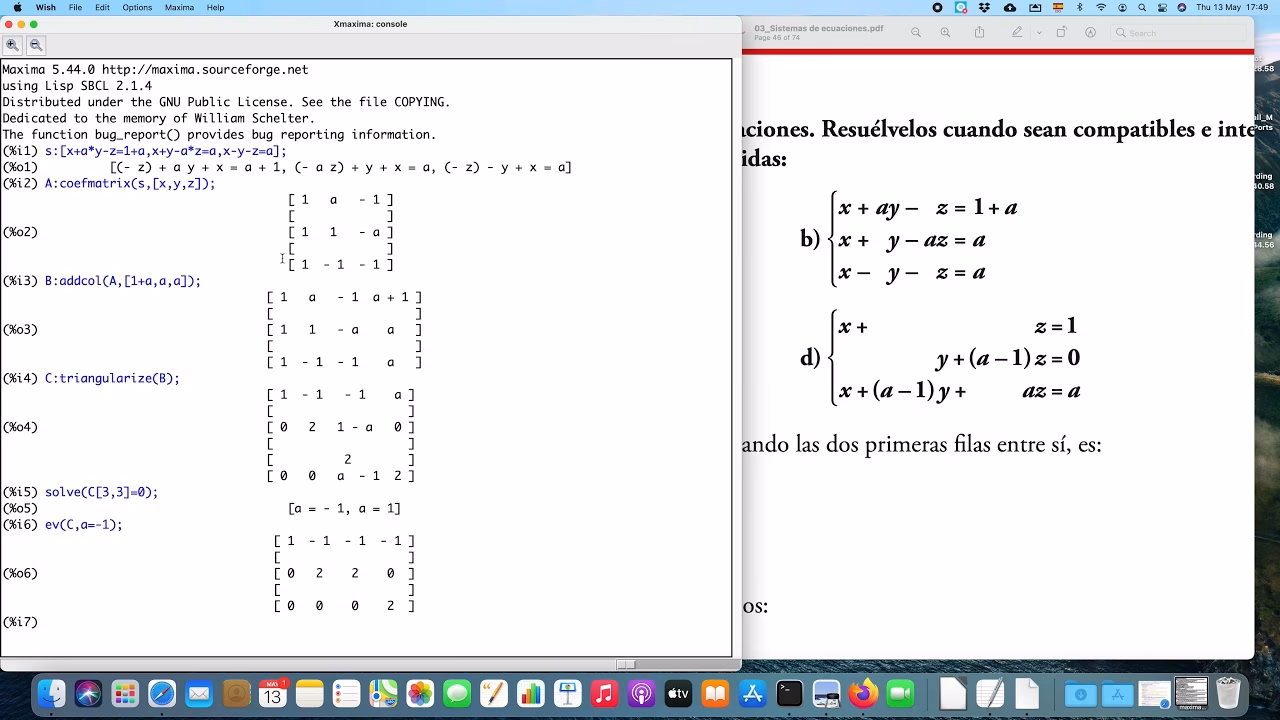Zoom out in the Preview PDF toolbar
Screen dimensions: 1280x720
pos(915,33)
